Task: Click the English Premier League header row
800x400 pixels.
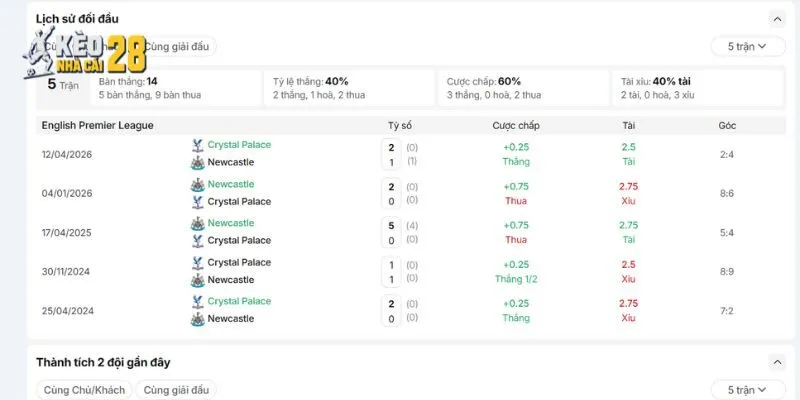Action: [411, 126]
